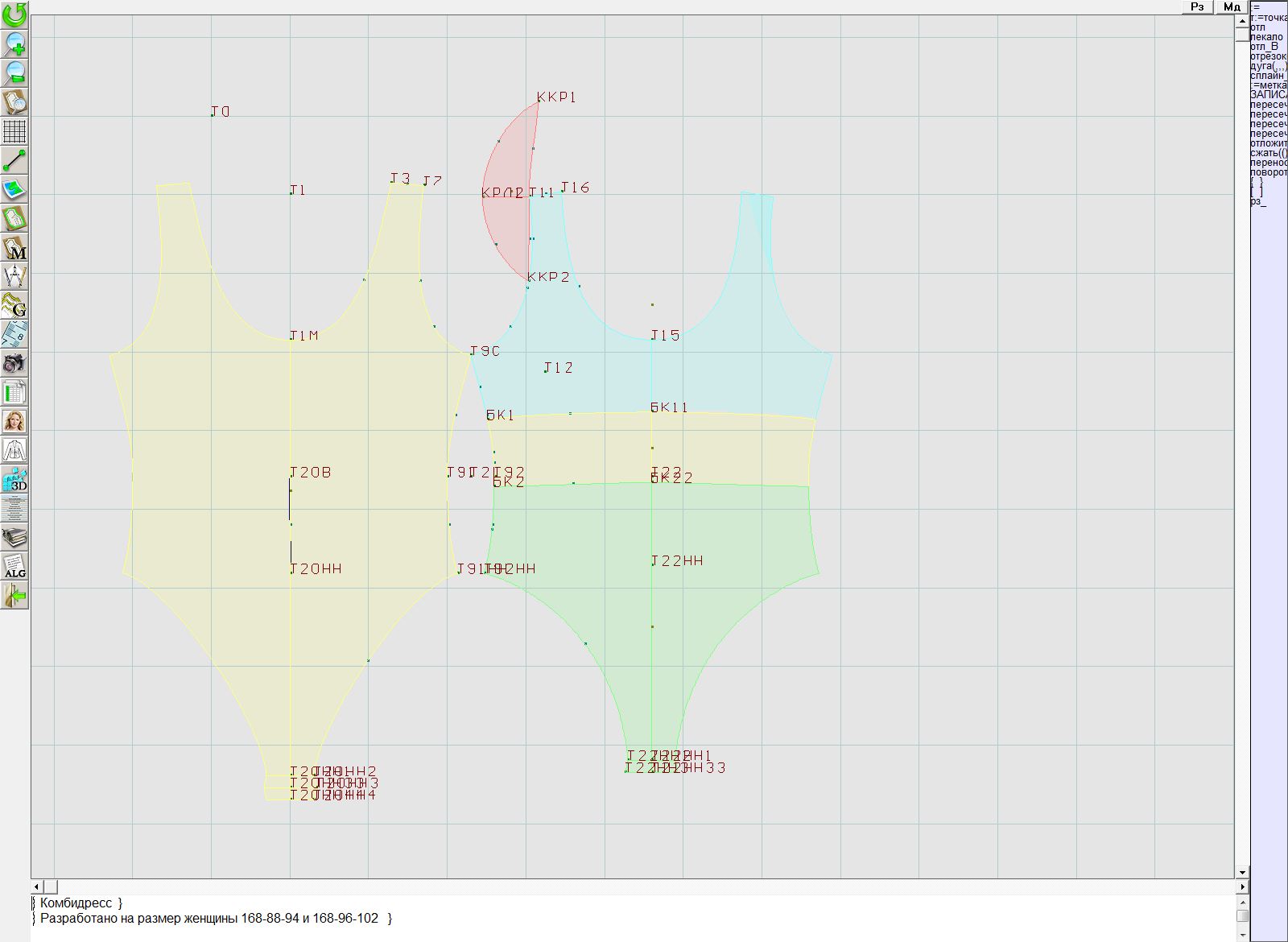1288x942 pixels.
Task: Open the pattern M icon tool
Action: pos(14,247)
